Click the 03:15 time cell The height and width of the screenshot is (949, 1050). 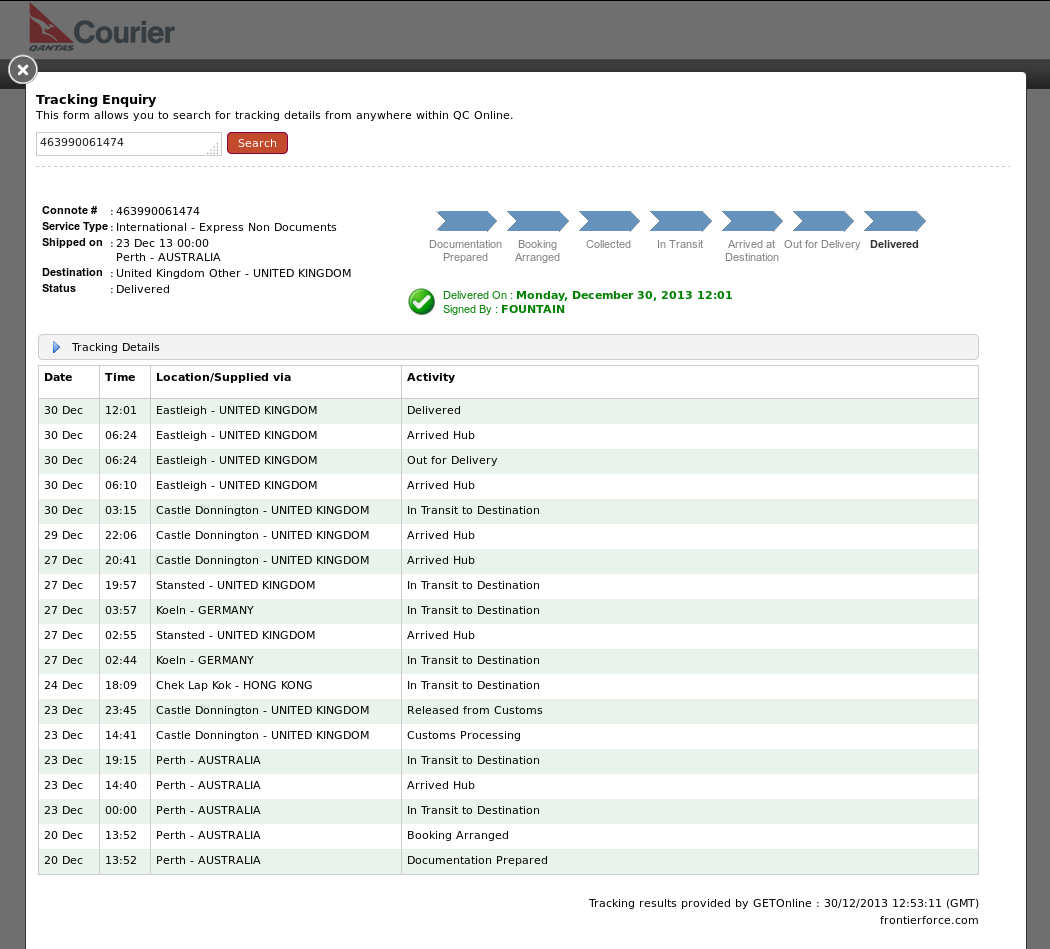pos(121,510)
